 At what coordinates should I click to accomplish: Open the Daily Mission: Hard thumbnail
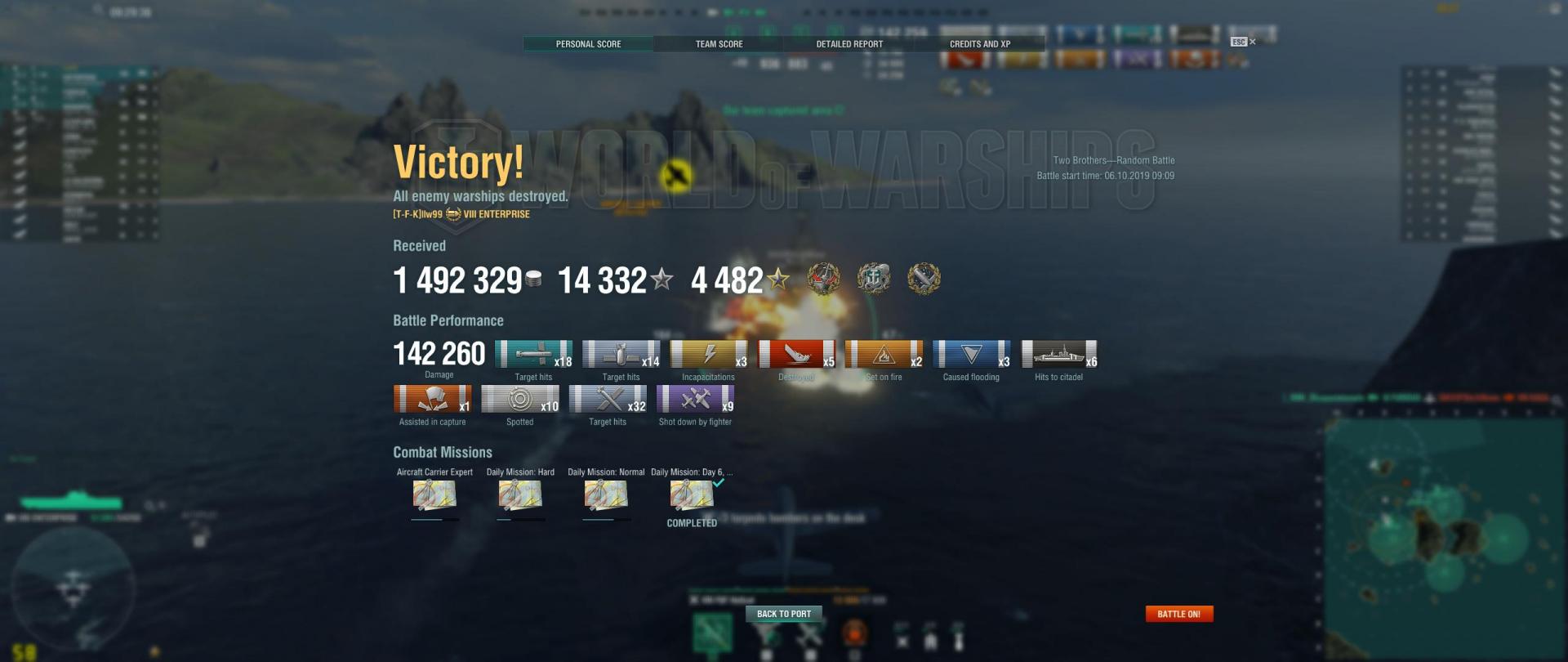tap(520, 495)
